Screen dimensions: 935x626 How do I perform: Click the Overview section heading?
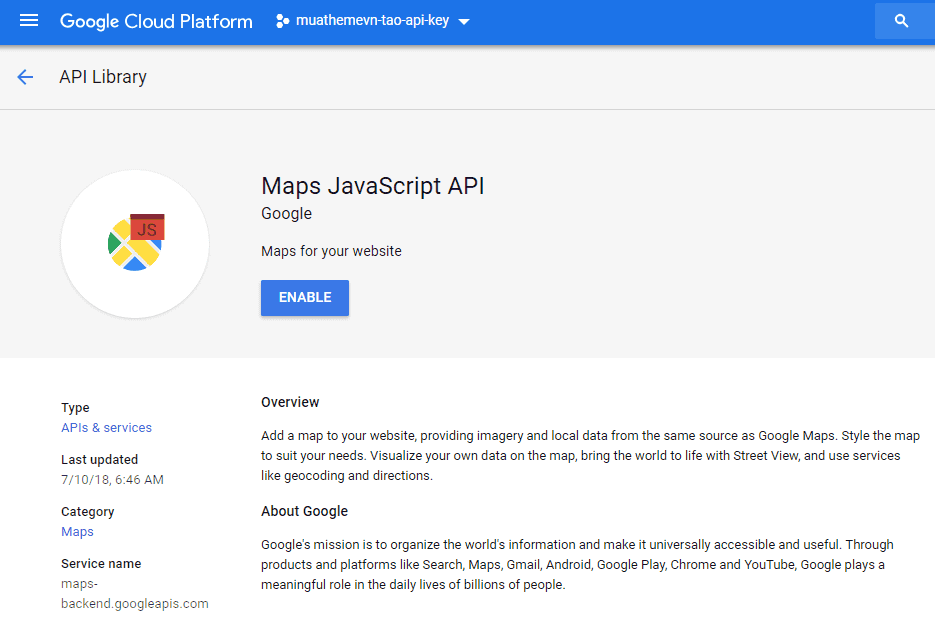[290, 402]
